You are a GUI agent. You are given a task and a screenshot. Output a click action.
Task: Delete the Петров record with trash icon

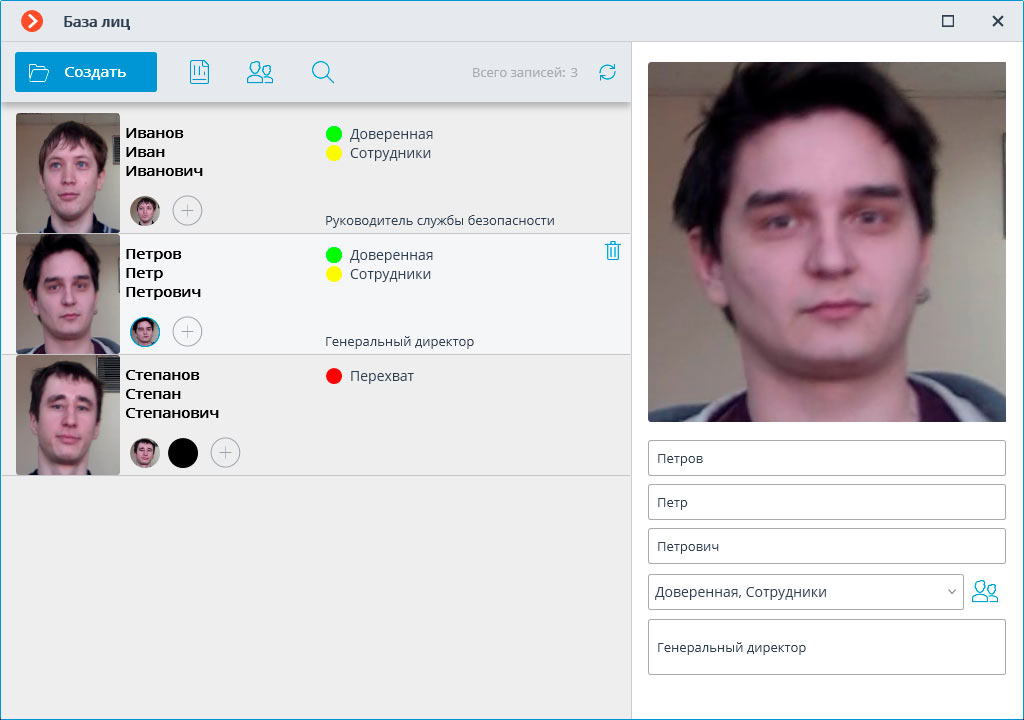[613, 251]
